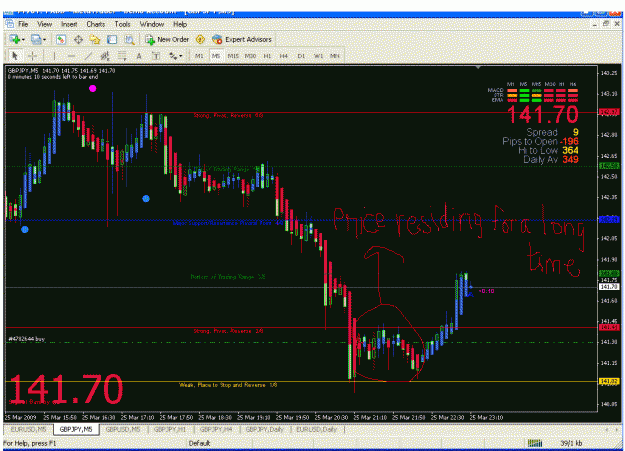Click the blue dot marker near 17:10

[146, 199]
